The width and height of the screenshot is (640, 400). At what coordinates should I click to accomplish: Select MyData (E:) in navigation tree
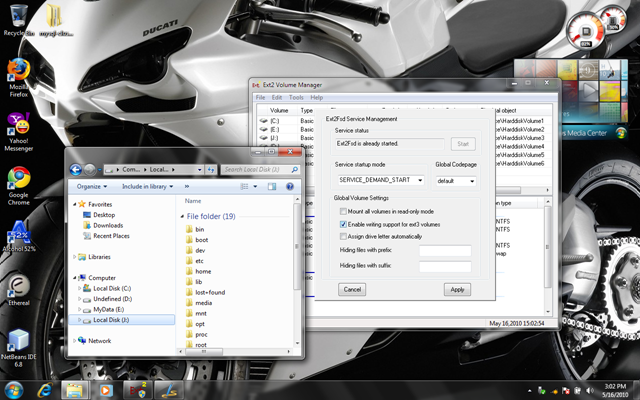tap(103, 309)
